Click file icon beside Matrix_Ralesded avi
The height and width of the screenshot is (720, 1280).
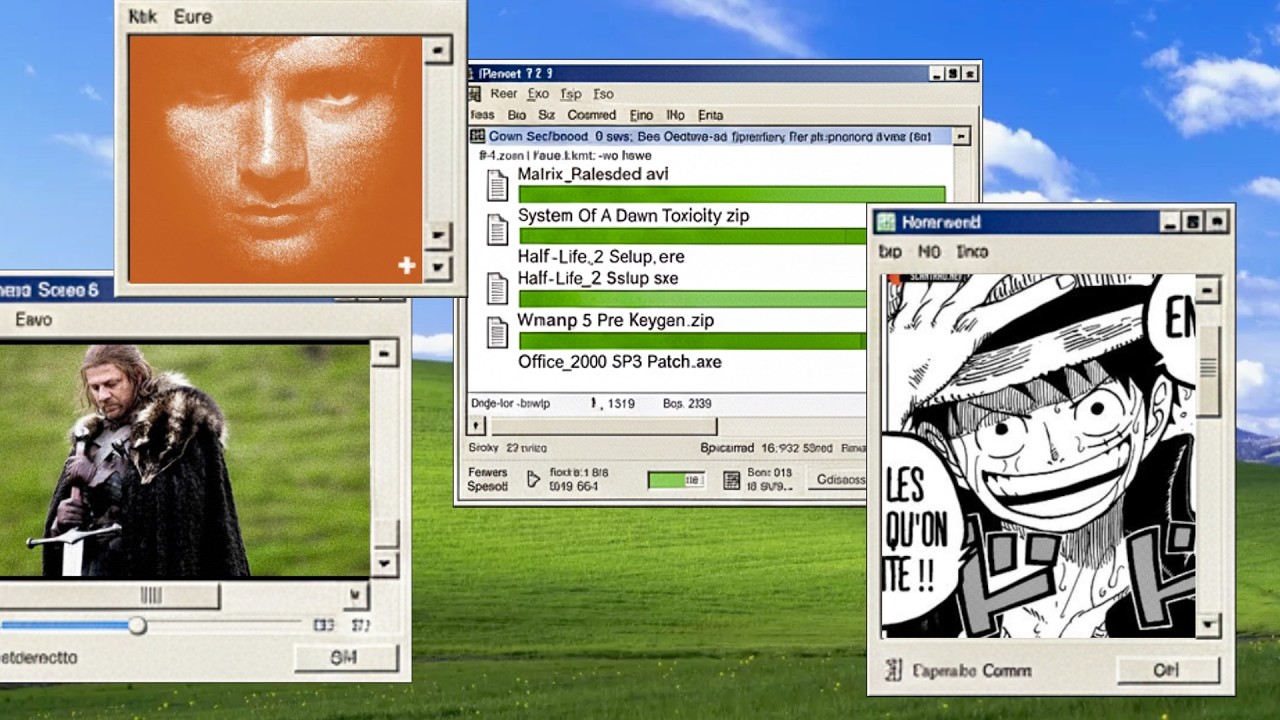point(497,186)
